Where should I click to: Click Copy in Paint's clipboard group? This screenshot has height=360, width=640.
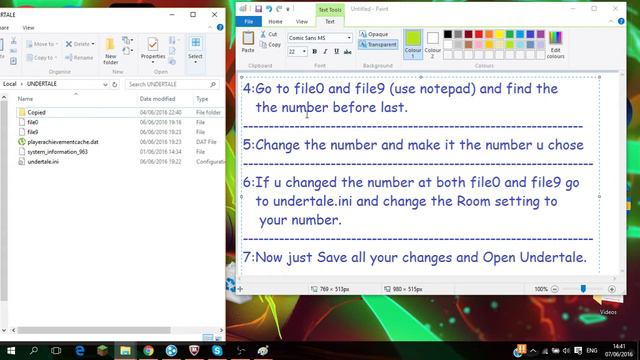[x=270, y=44]
